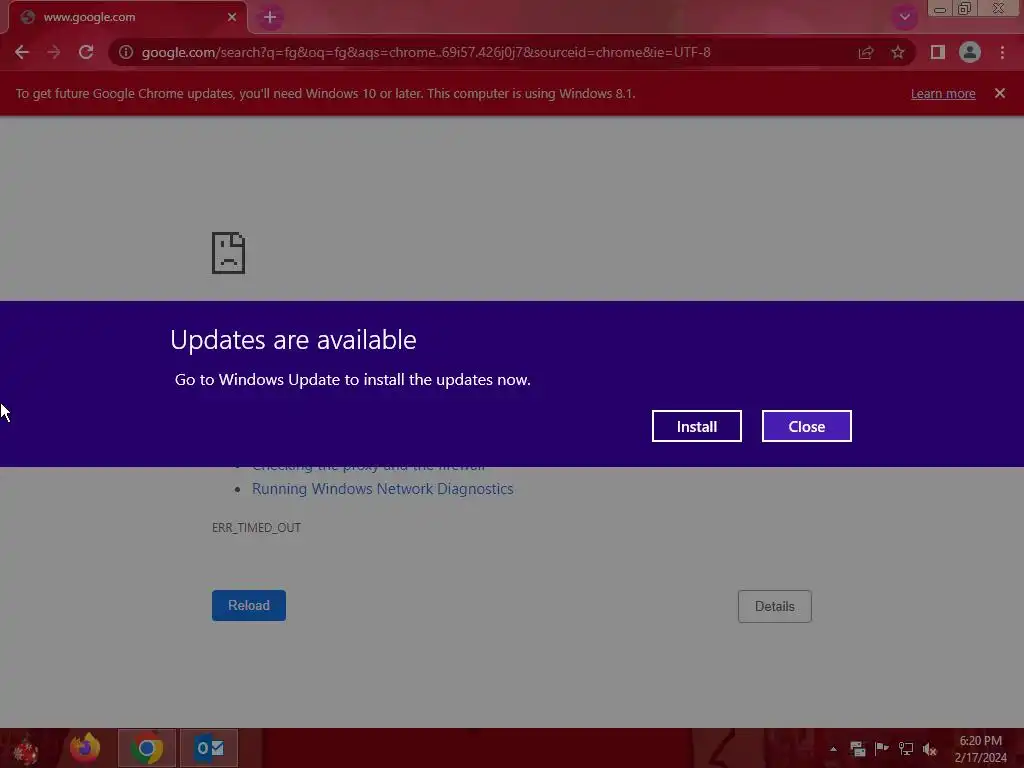Open the Chrome side panel icon
The height and width of the screenshot is (768, 1024).
click(938, 52)
